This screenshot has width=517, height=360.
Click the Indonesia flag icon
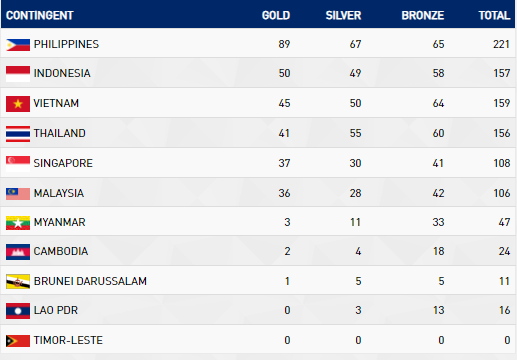point(18,74)
